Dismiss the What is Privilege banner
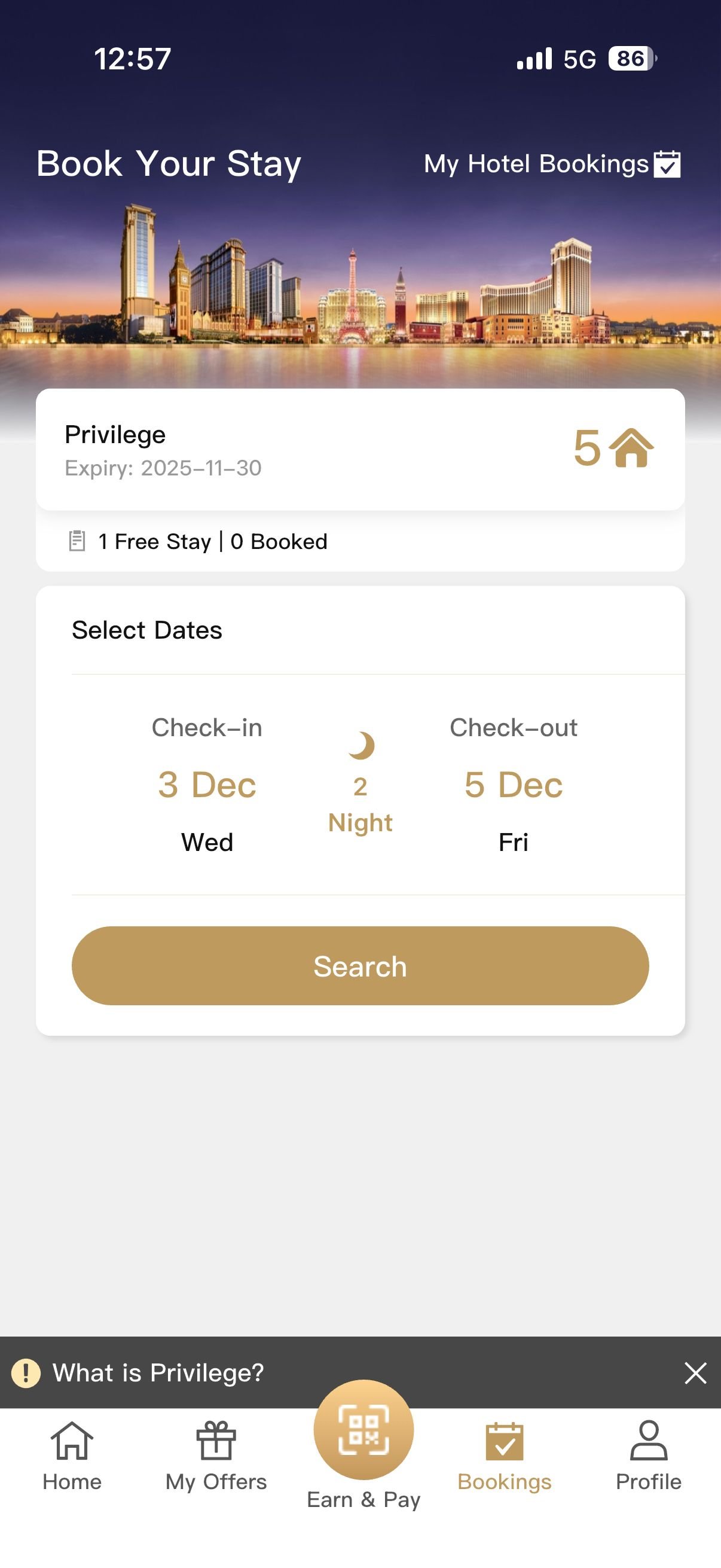 pos(695,1372)
